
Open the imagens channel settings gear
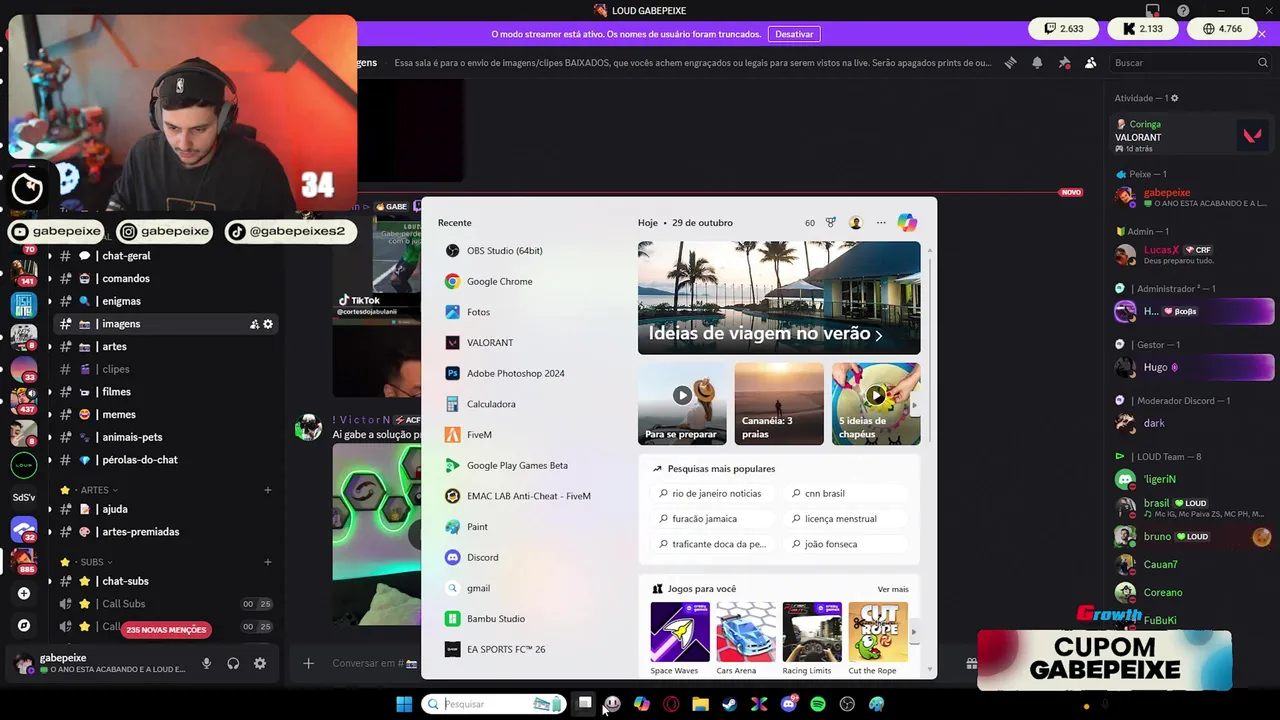[x=268, y=324]
